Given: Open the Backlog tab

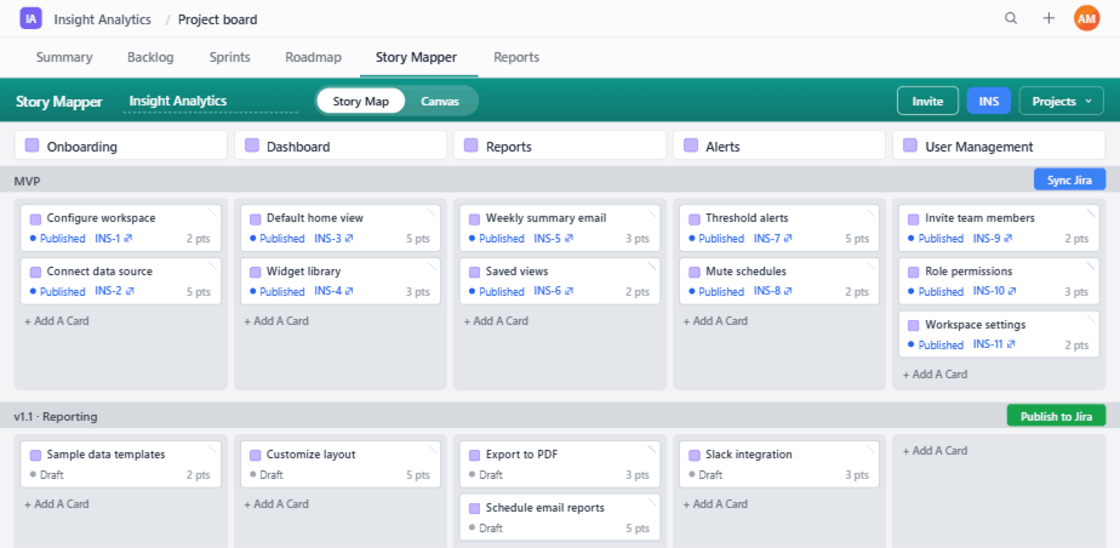Looking at the screenshot, I should (151, 58).
